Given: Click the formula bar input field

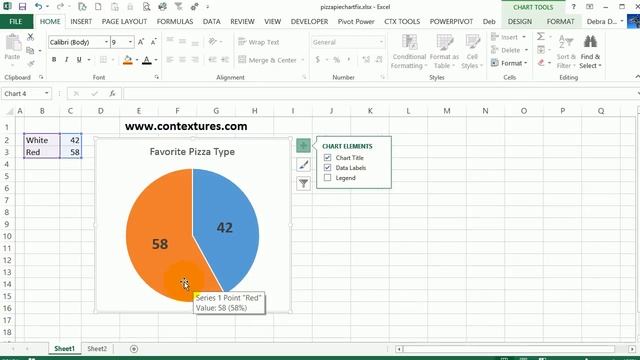Looking at the screenshot, I should tap(381, 93).
